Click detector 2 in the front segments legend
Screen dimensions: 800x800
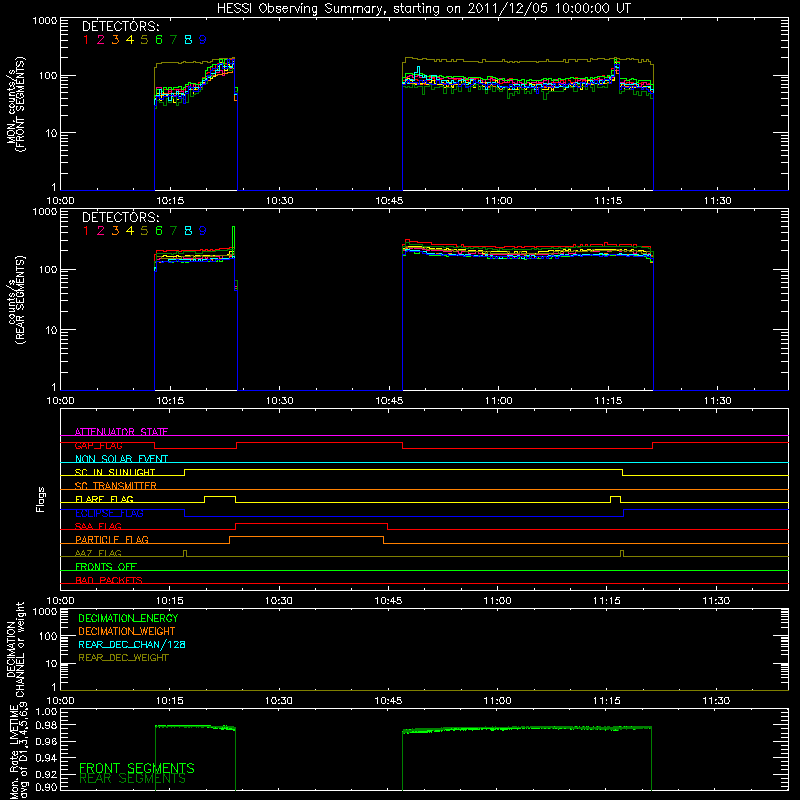pyautogui.click(x=101, y=40)
